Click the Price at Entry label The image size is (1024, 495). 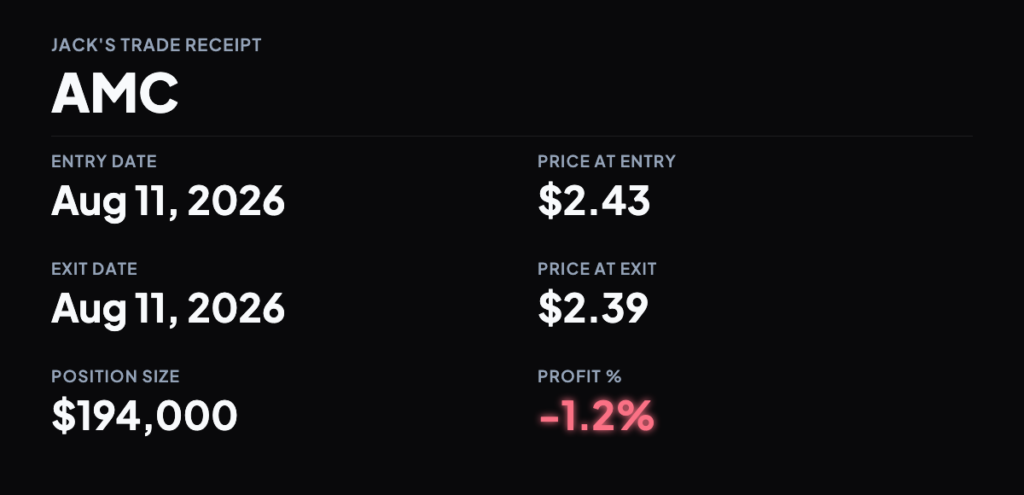point(607,161)
